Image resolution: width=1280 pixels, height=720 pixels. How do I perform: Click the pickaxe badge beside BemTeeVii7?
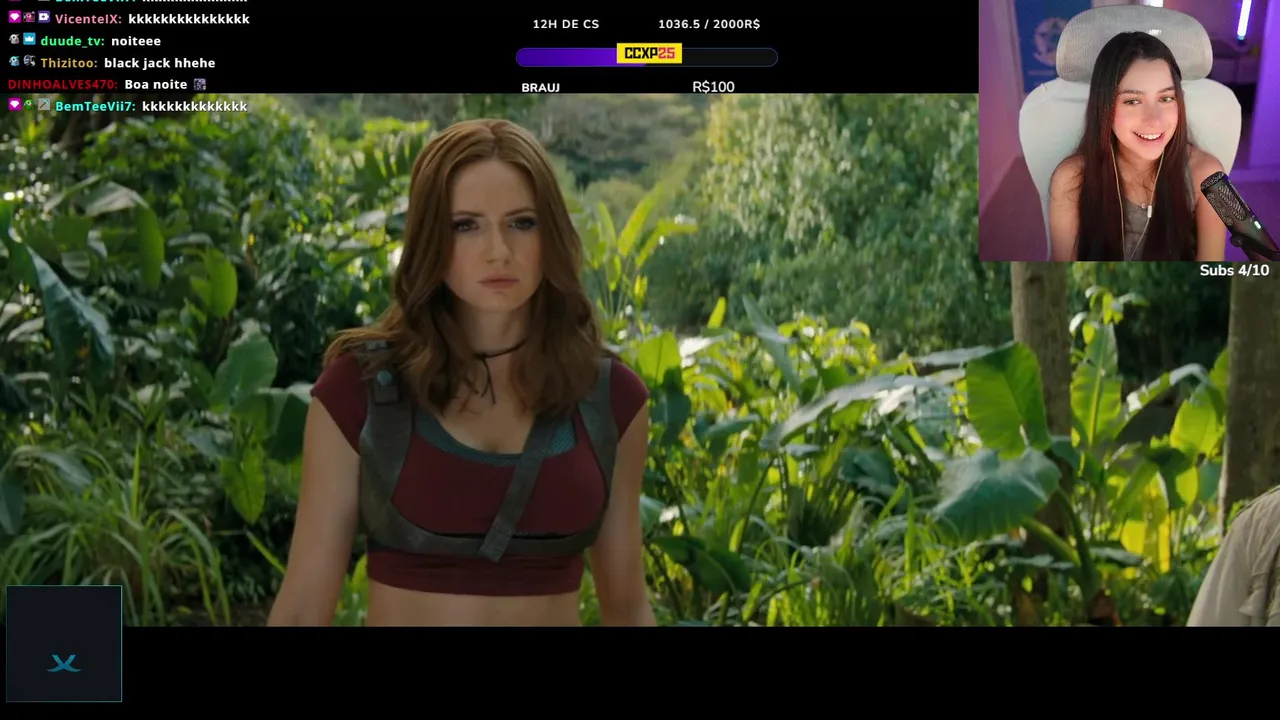click(x=43, y=105)
